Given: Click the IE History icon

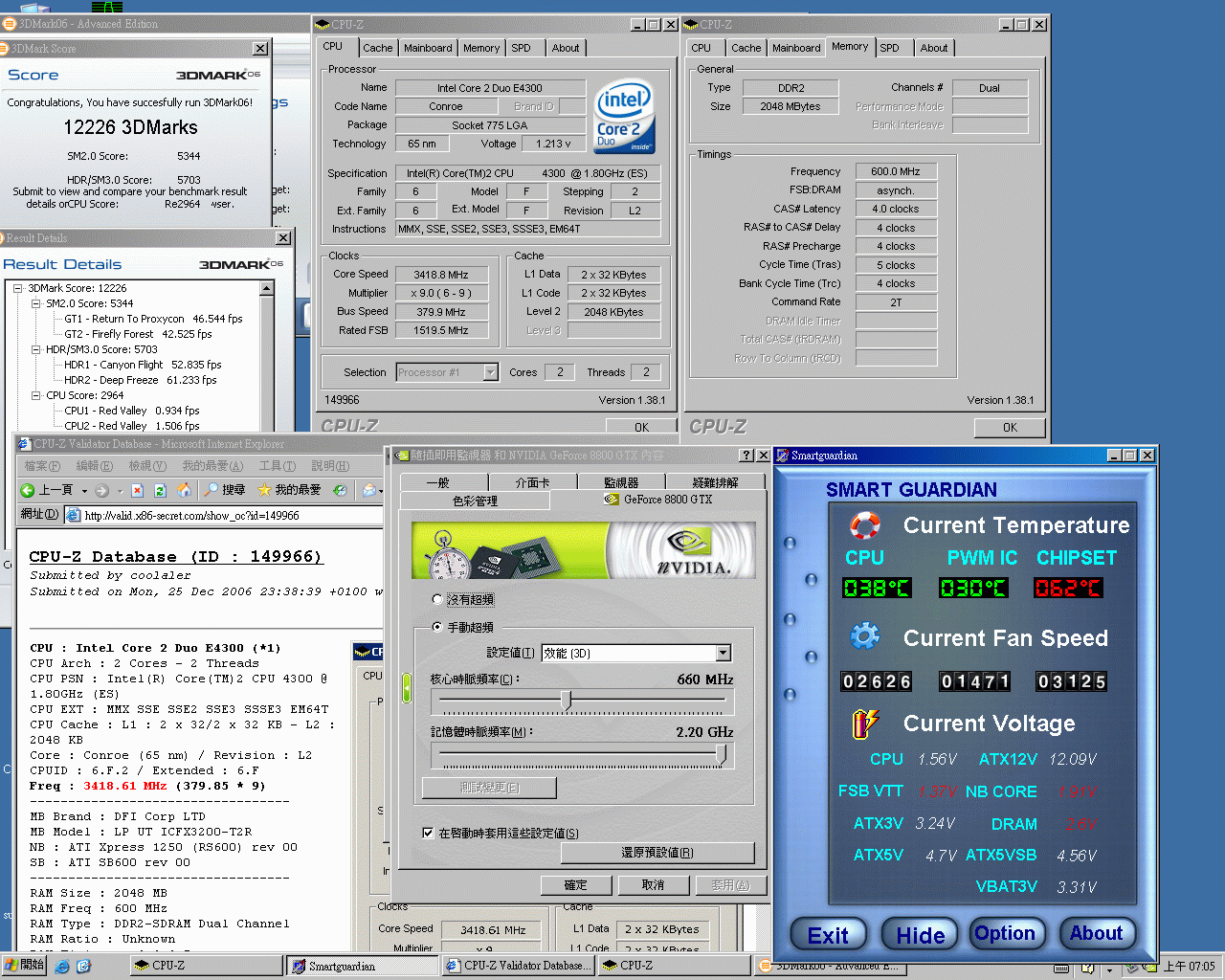Looking at the screenshot, I should [340, 490].
